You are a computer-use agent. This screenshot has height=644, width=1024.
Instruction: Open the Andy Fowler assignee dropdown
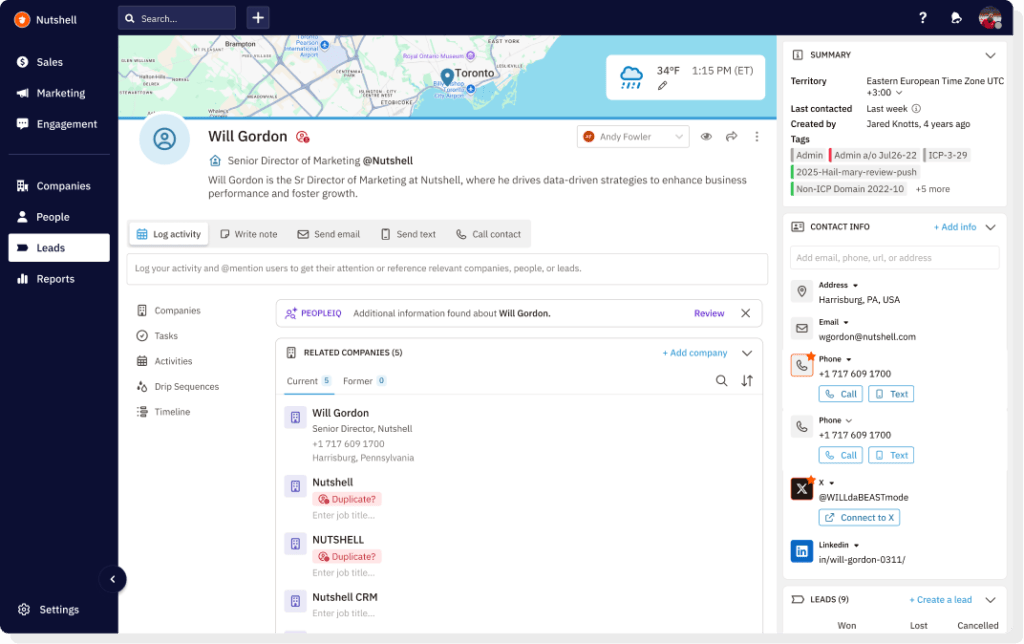(633, 137)
